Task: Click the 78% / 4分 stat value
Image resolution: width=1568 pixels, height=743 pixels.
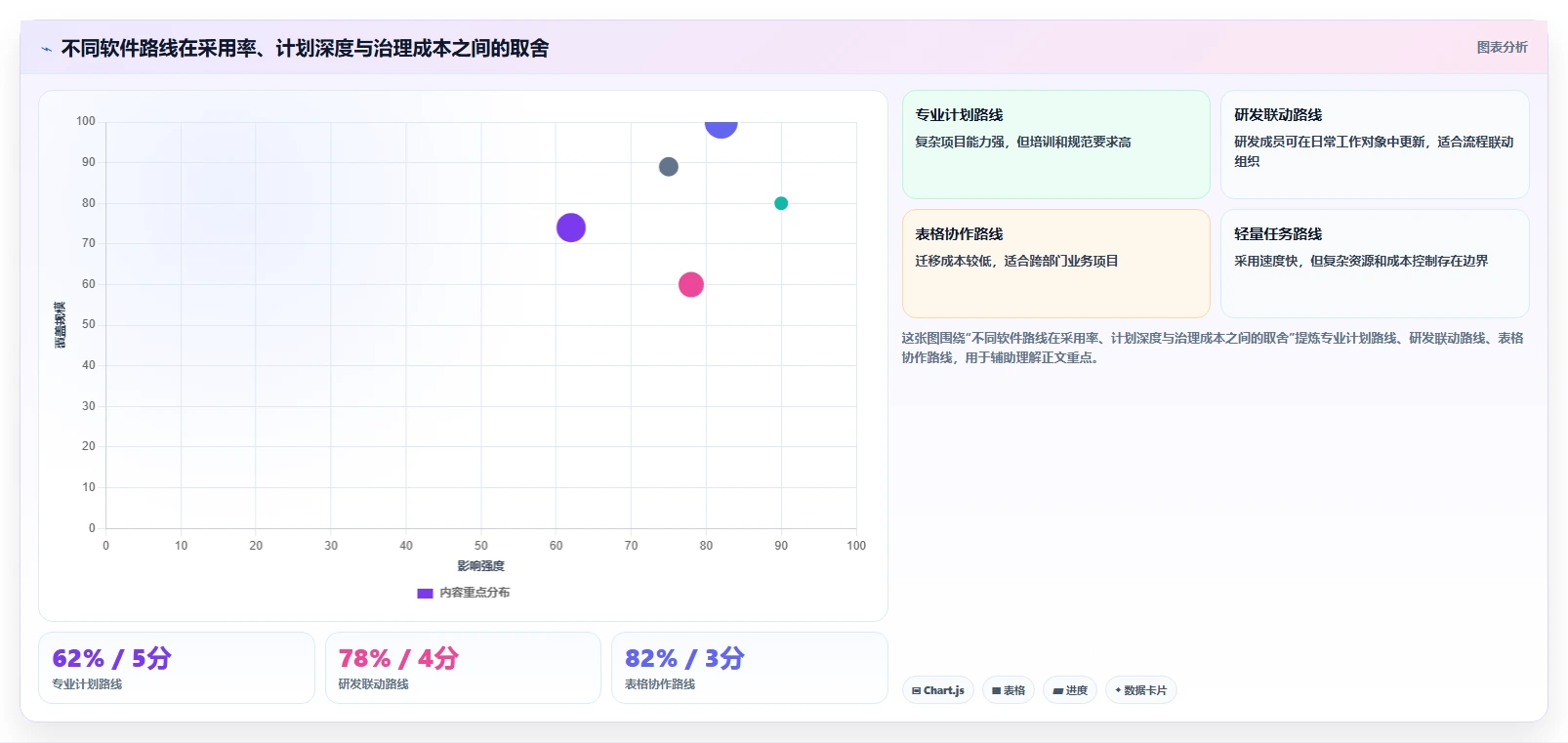Action: tap(398, 658)
